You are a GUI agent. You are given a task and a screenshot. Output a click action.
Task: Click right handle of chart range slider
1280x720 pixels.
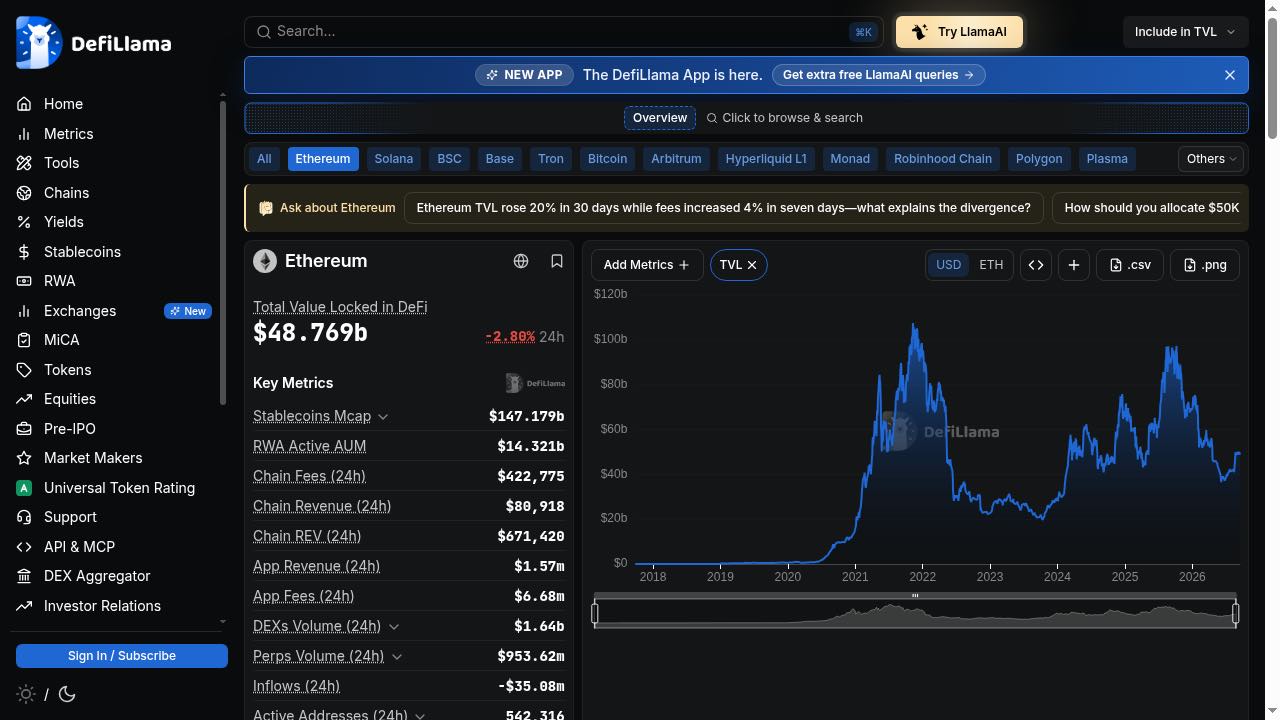(x=1235, y=613)
